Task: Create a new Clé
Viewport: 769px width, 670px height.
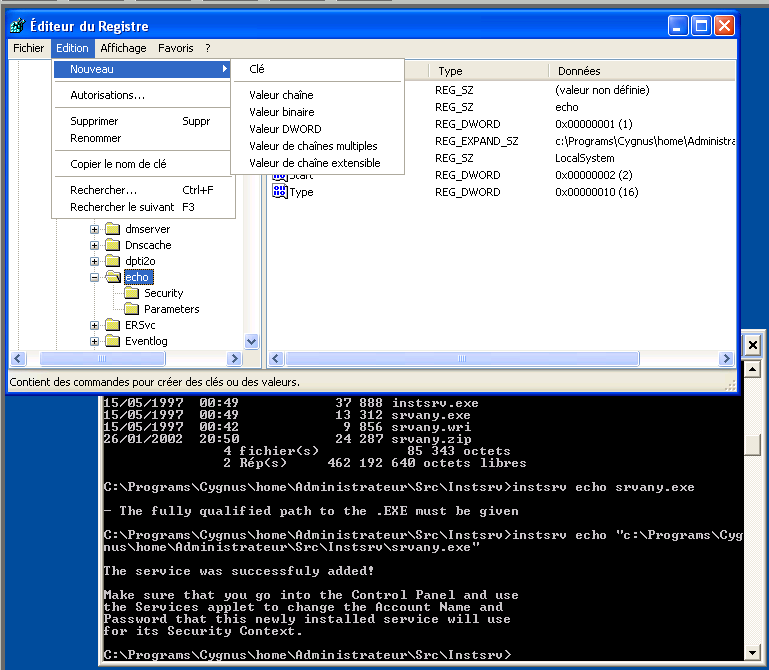Action: 317,69
